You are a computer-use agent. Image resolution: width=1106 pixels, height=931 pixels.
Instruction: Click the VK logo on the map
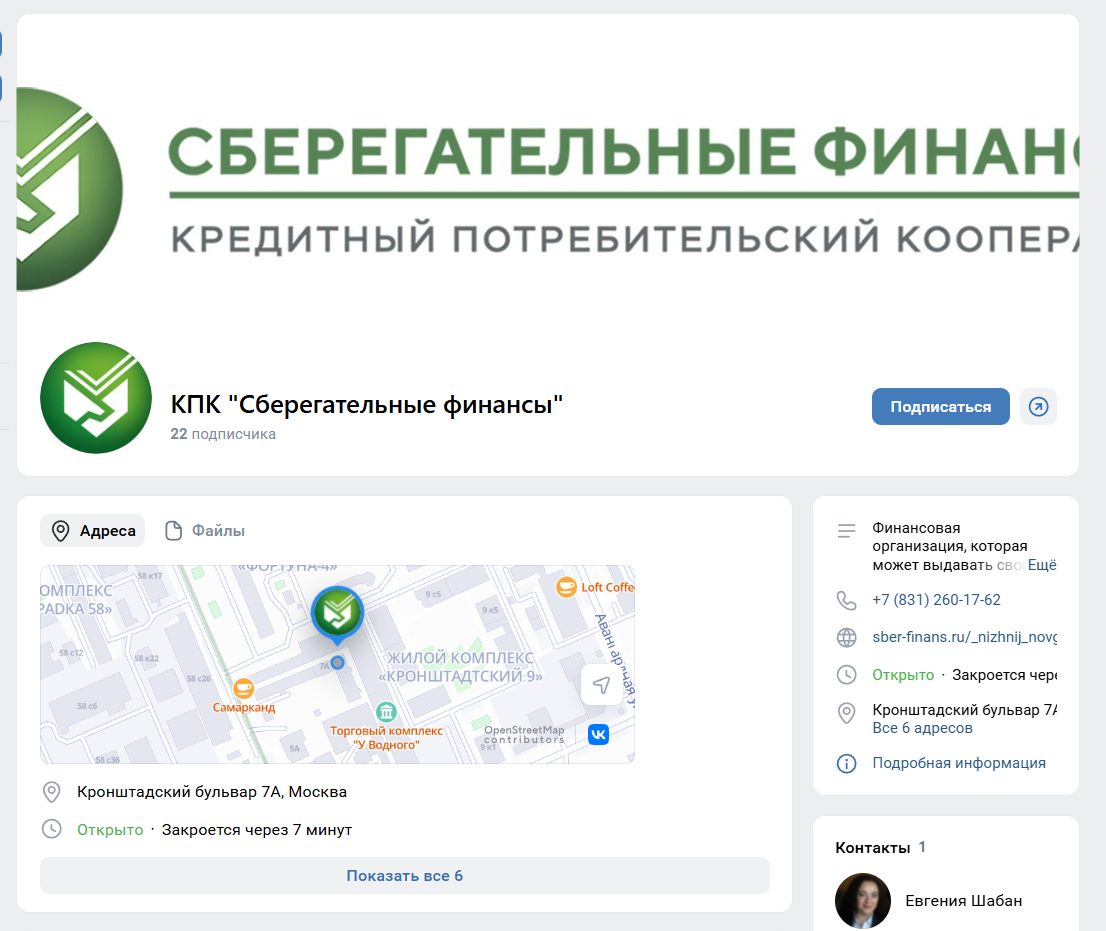[598, 734]
